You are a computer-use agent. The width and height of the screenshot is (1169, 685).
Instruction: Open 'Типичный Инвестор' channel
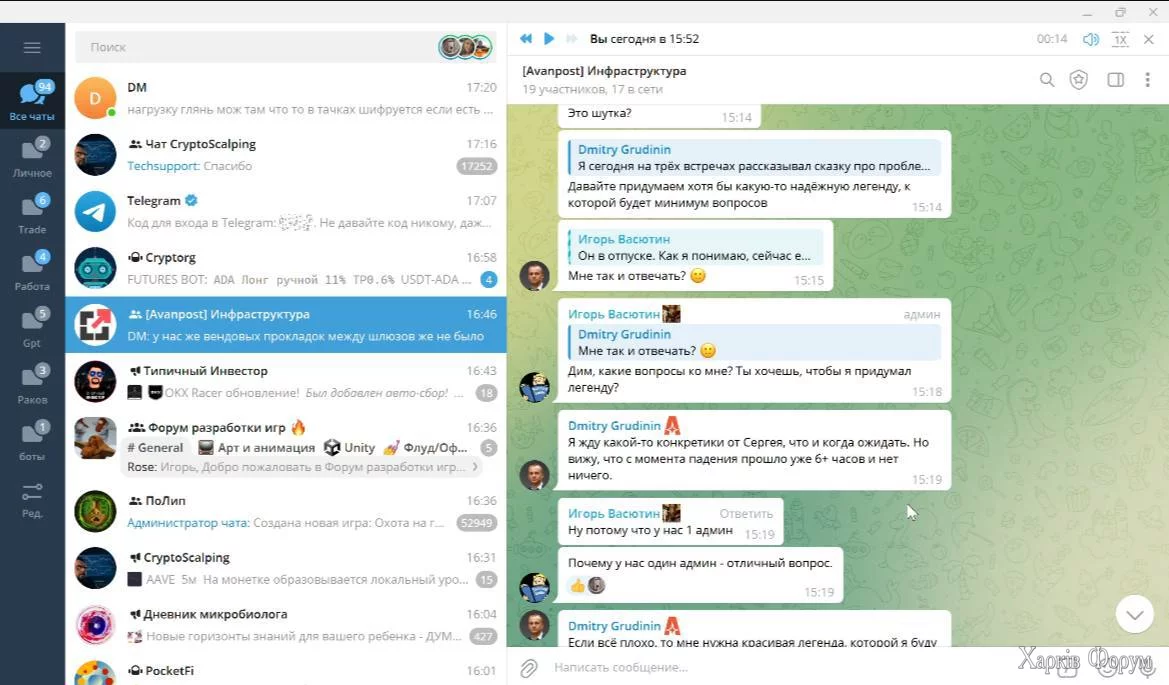[286, 381]
